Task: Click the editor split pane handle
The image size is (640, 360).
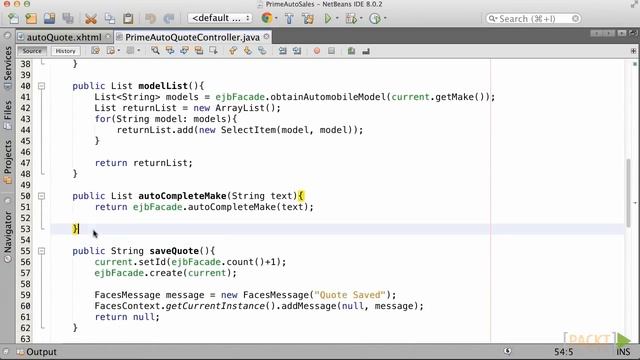Action: click(x=633, y=51)
